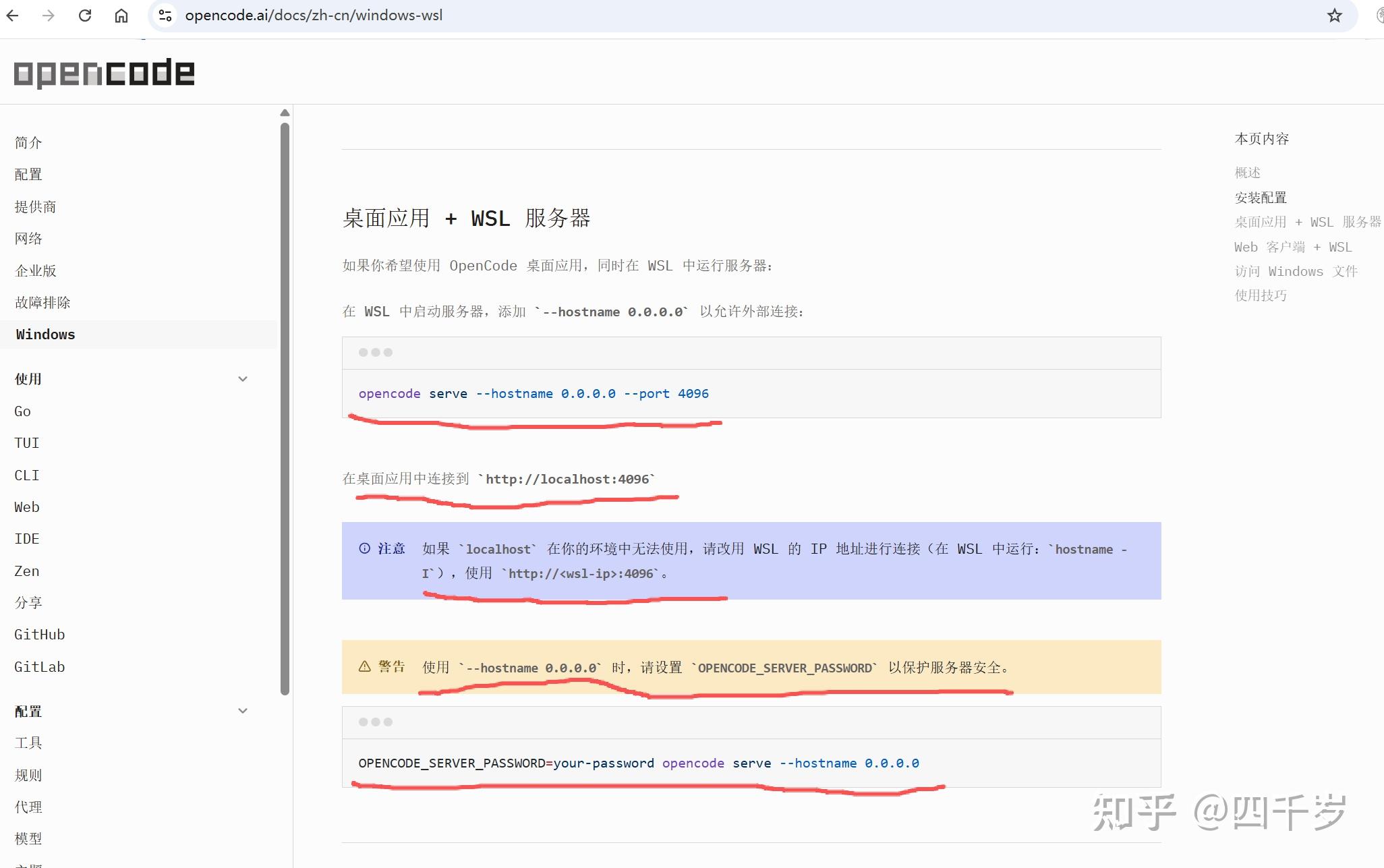Open GitHub sidebar entry
This screenshot has width=1384, height=868.
pos(40,635)
